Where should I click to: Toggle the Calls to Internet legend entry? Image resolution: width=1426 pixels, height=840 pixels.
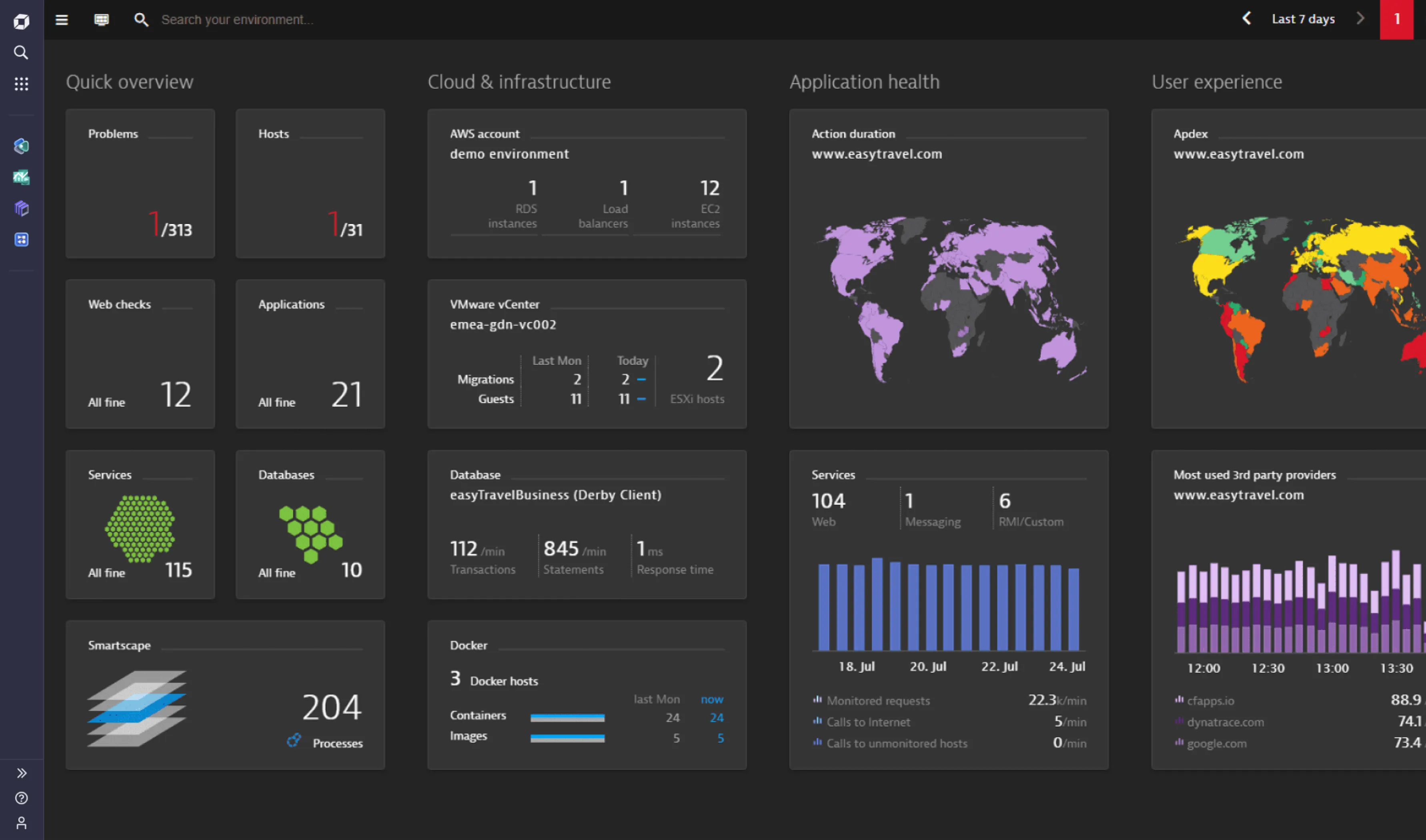(868, 722)
